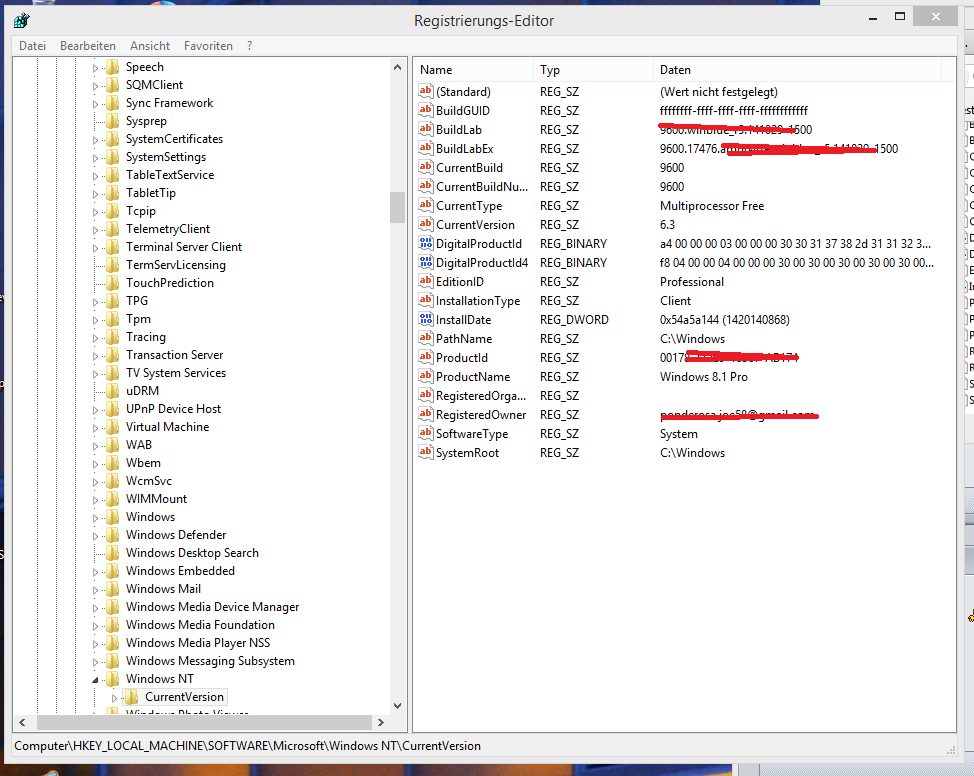Click the registry path in status bar
The width and height of the screenshot is (974, 776).
[247, 746]
